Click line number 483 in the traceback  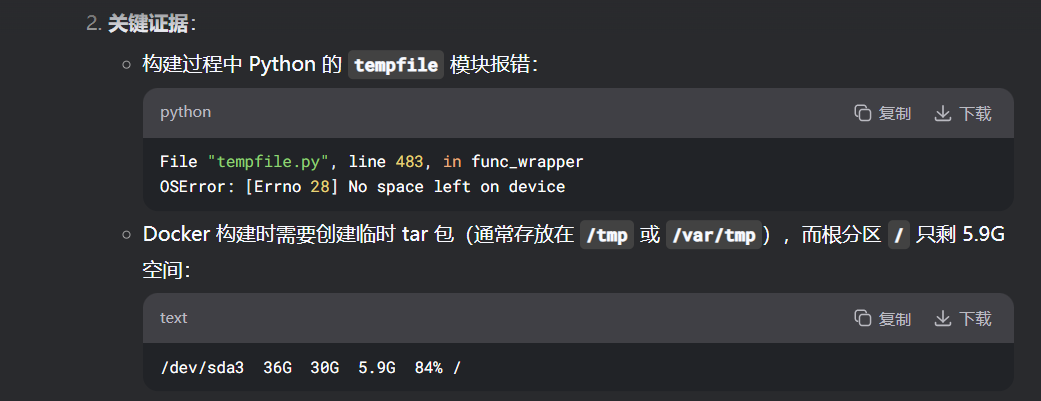pos(409,161)
